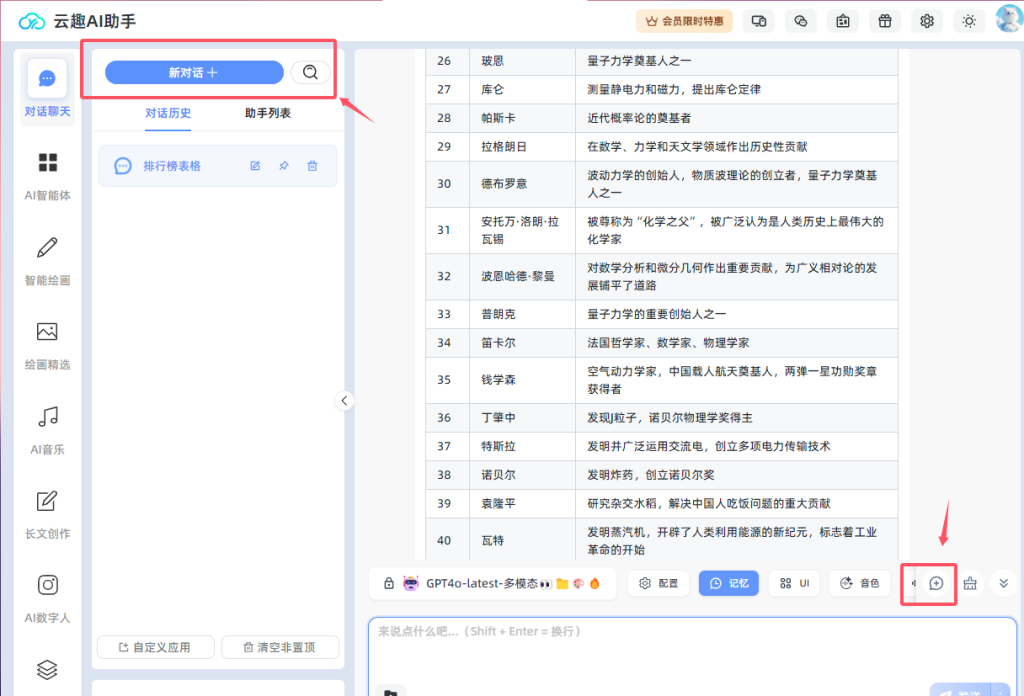Image resolution: width=1024 pixels, height=696 pixels.
Task: Click the folder upload icon below input
Action: (391, 691)
